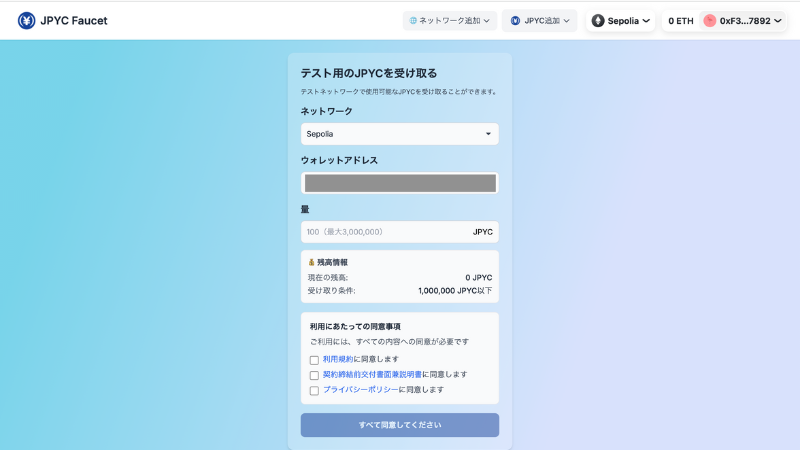Viewport: 800px width, 450px height.
Task: Click the JPYC unit label in amount field
Action: 482,232
